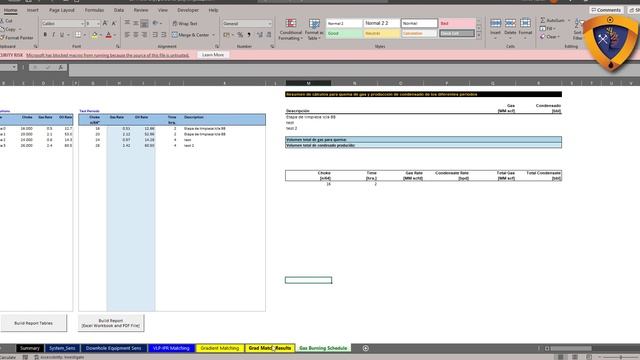This screenshot has height=360, width=640.
Task: Increase decimal places
Action: [260, 35]
